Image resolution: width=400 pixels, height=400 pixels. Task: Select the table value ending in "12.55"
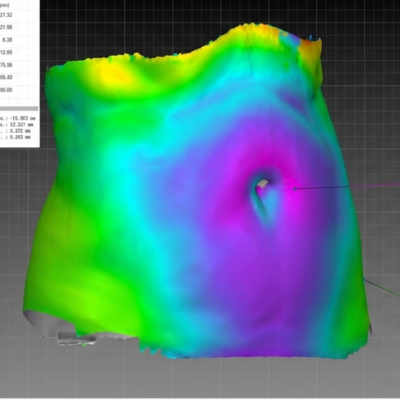coord(7,52)
